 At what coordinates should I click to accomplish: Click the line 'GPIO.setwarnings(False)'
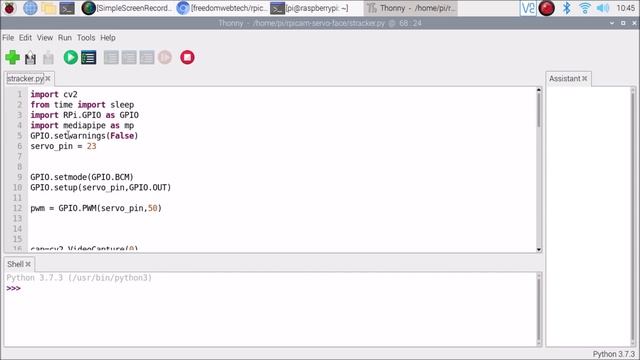84,136
